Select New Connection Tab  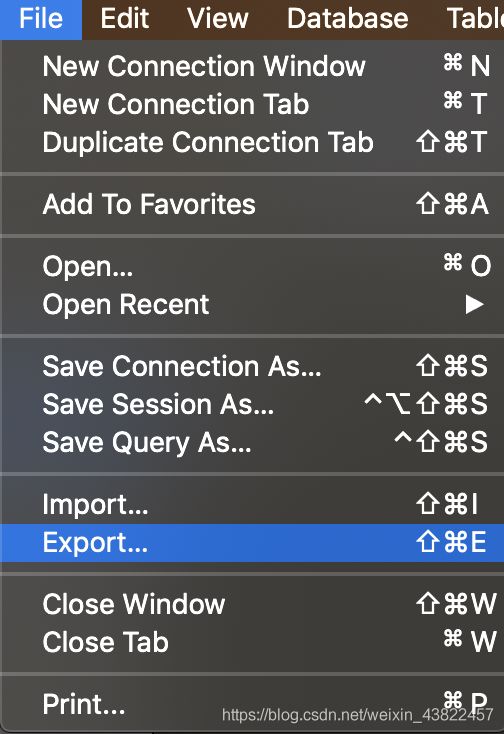coord(252,104)
